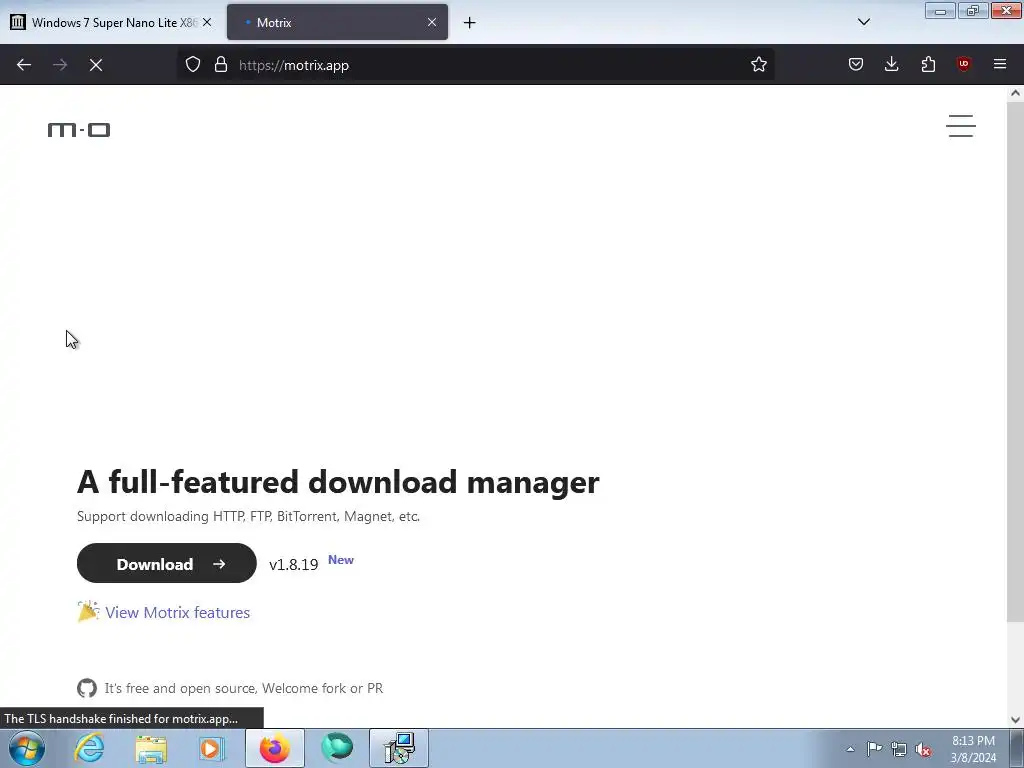Open the clock showing 8:13 PM
This screenshot has width=1024, height=768.
click(973, 749)
